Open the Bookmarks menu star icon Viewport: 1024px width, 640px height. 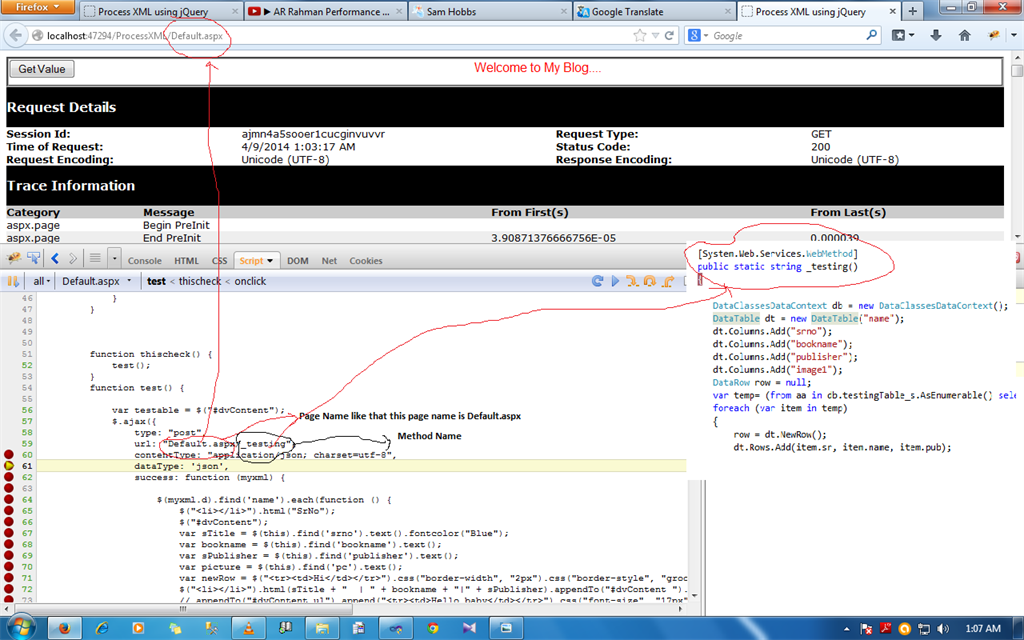pos(899,35)
